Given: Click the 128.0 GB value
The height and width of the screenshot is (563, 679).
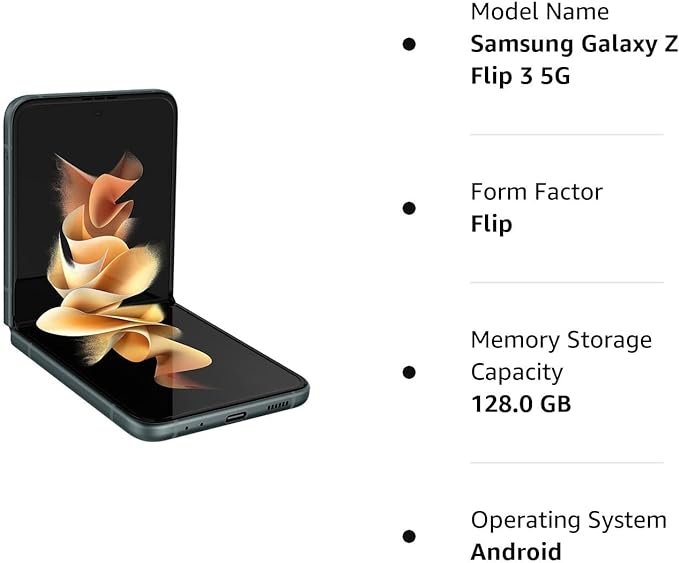Looking at the screenshot, I should (521, 404).
